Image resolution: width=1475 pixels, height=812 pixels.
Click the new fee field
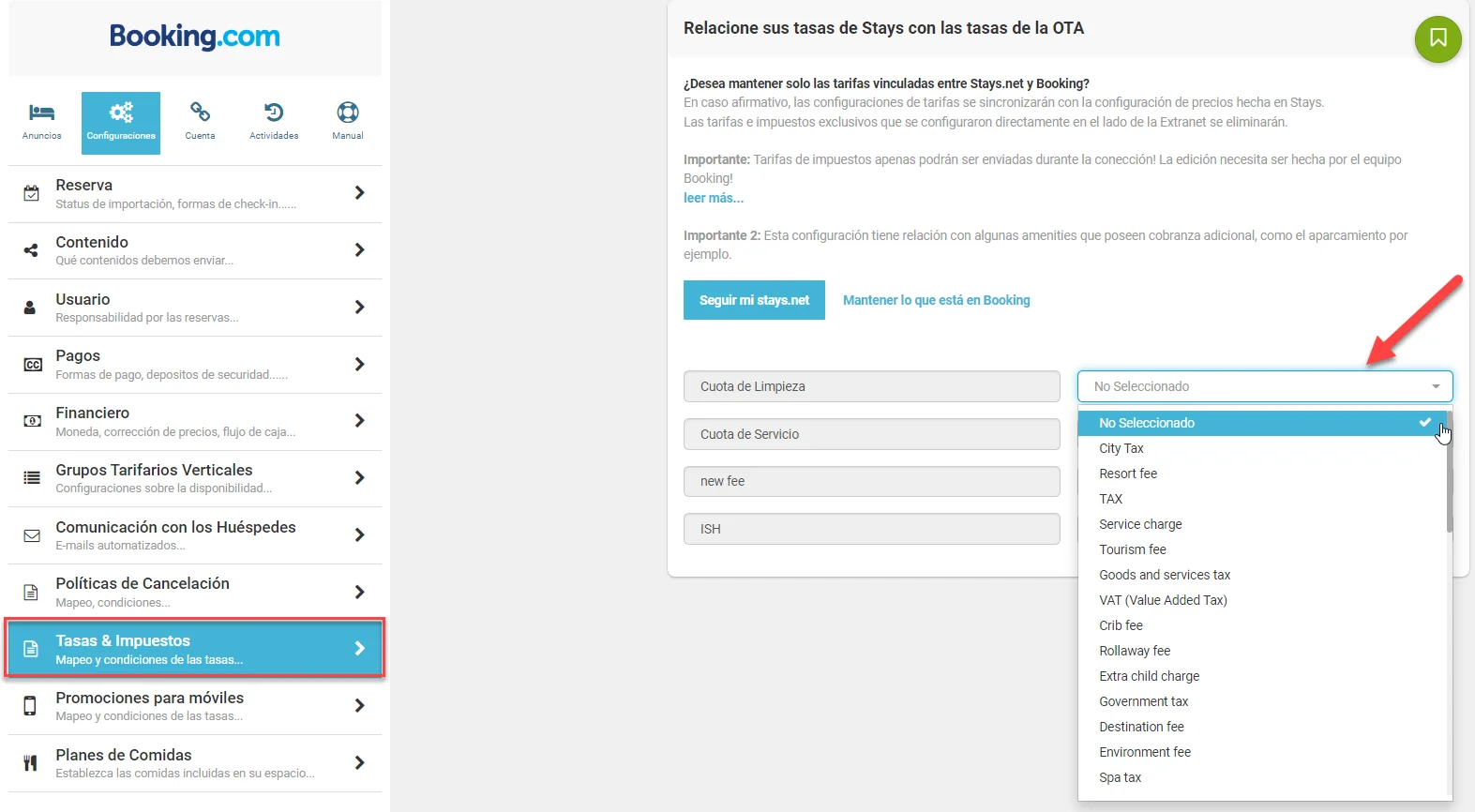pos(872,481)
